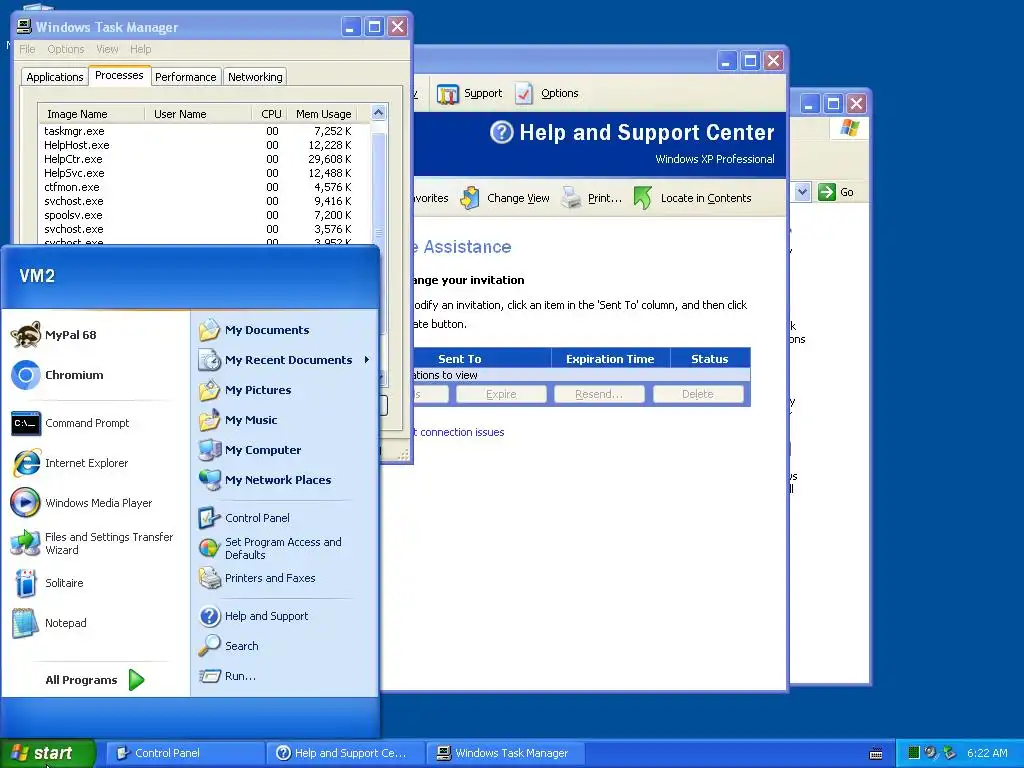Switch to Help and Support Center taskbar button
1024x768 pixels.
point(346,753)
